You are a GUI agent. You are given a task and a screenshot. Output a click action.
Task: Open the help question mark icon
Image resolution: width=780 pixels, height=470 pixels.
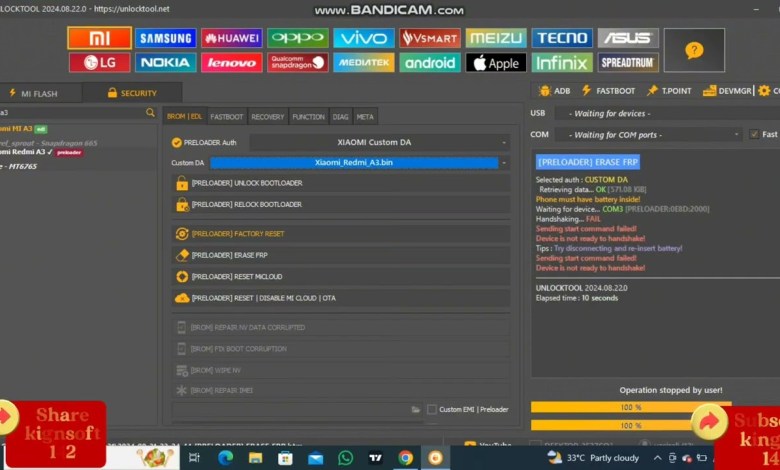694,50
